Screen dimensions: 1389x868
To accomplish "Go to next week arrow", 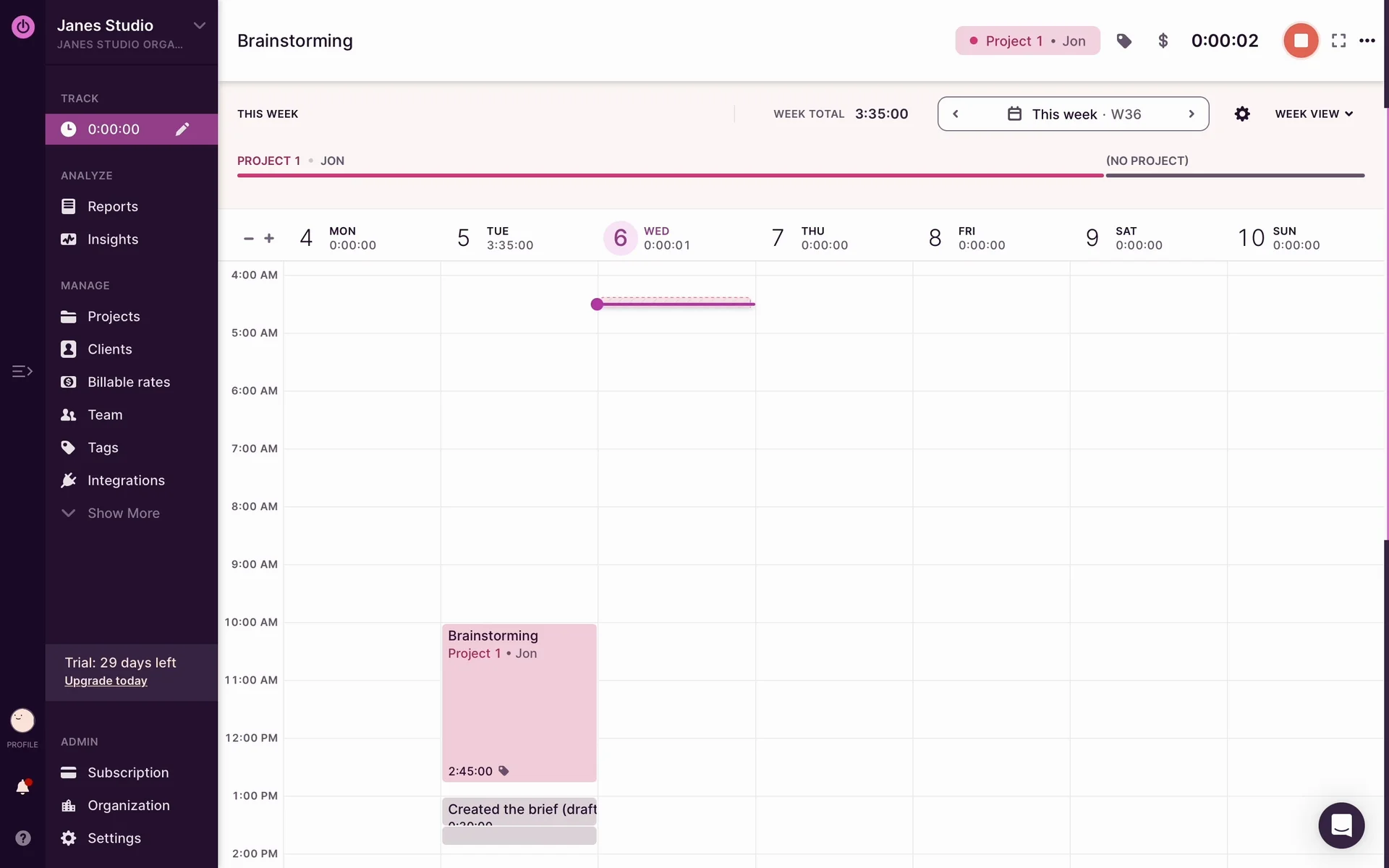I will (1191, 114).
